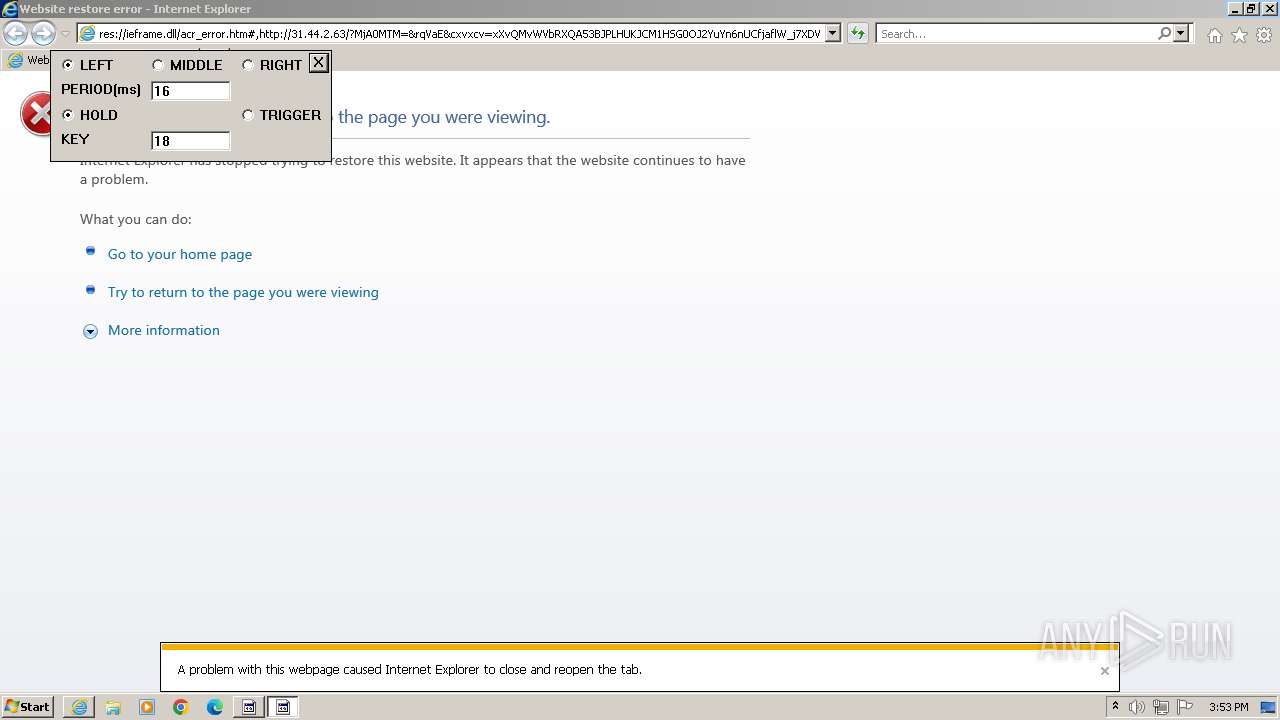The width and height of the screenshot is (1280, 720).
Task: Click the IE logo in the title bar
Action: pos(10,9)
